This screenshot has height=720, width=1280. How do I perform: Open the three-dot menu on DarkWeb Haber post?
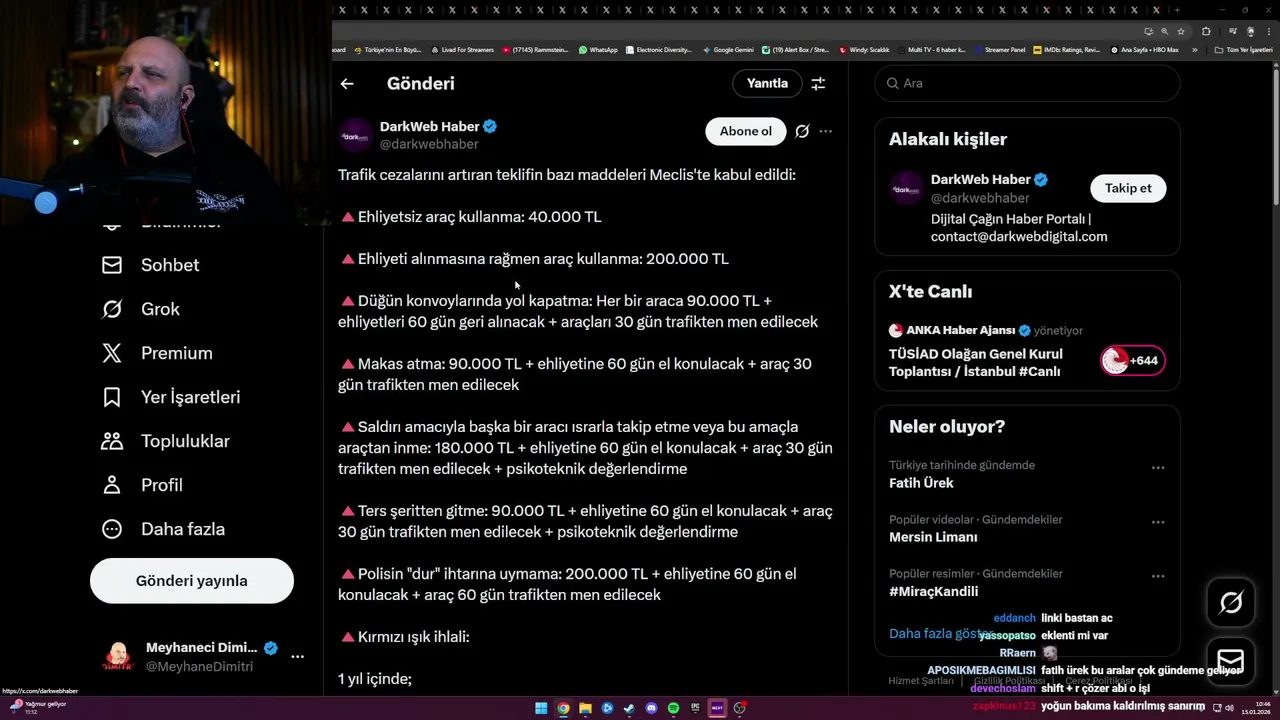coord(825,131)
